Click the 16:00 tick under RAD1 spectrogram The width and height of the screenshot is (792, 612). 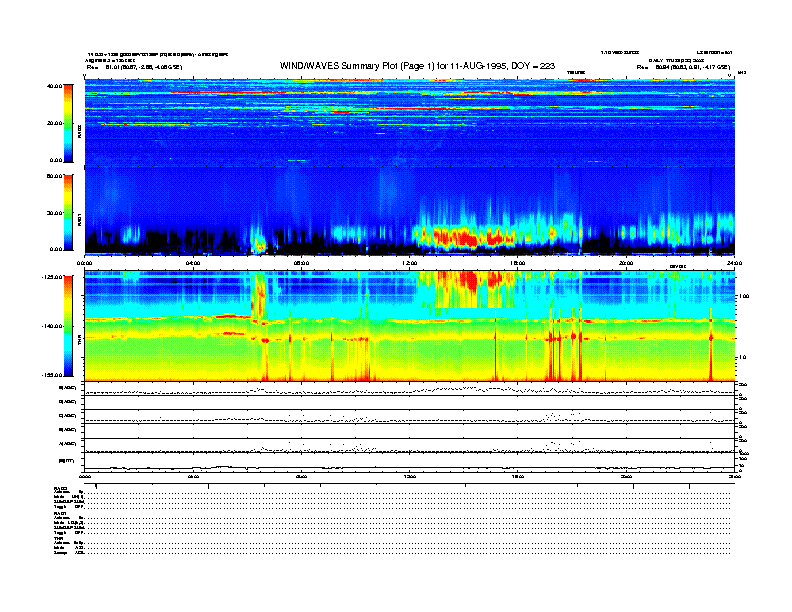pyautogui.click(x=518, y=263)
